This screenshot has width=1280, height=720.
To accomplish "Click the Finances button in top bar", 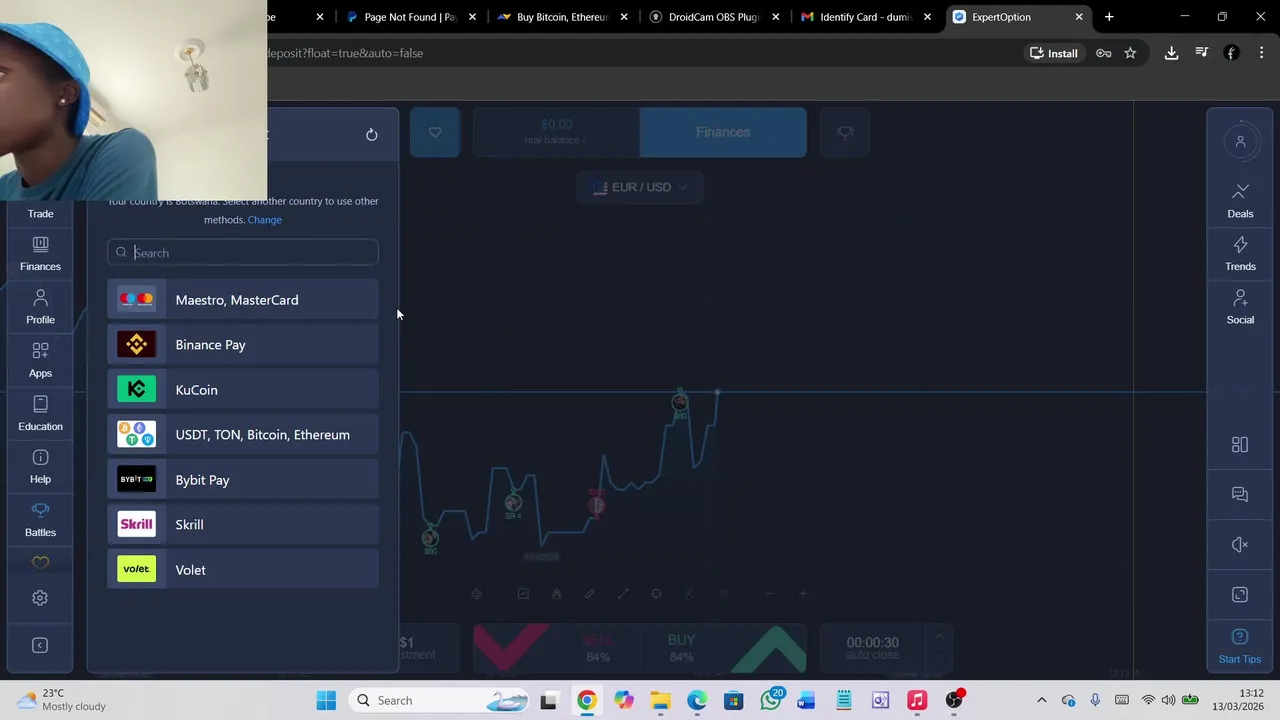I will (x=723, y=132).
